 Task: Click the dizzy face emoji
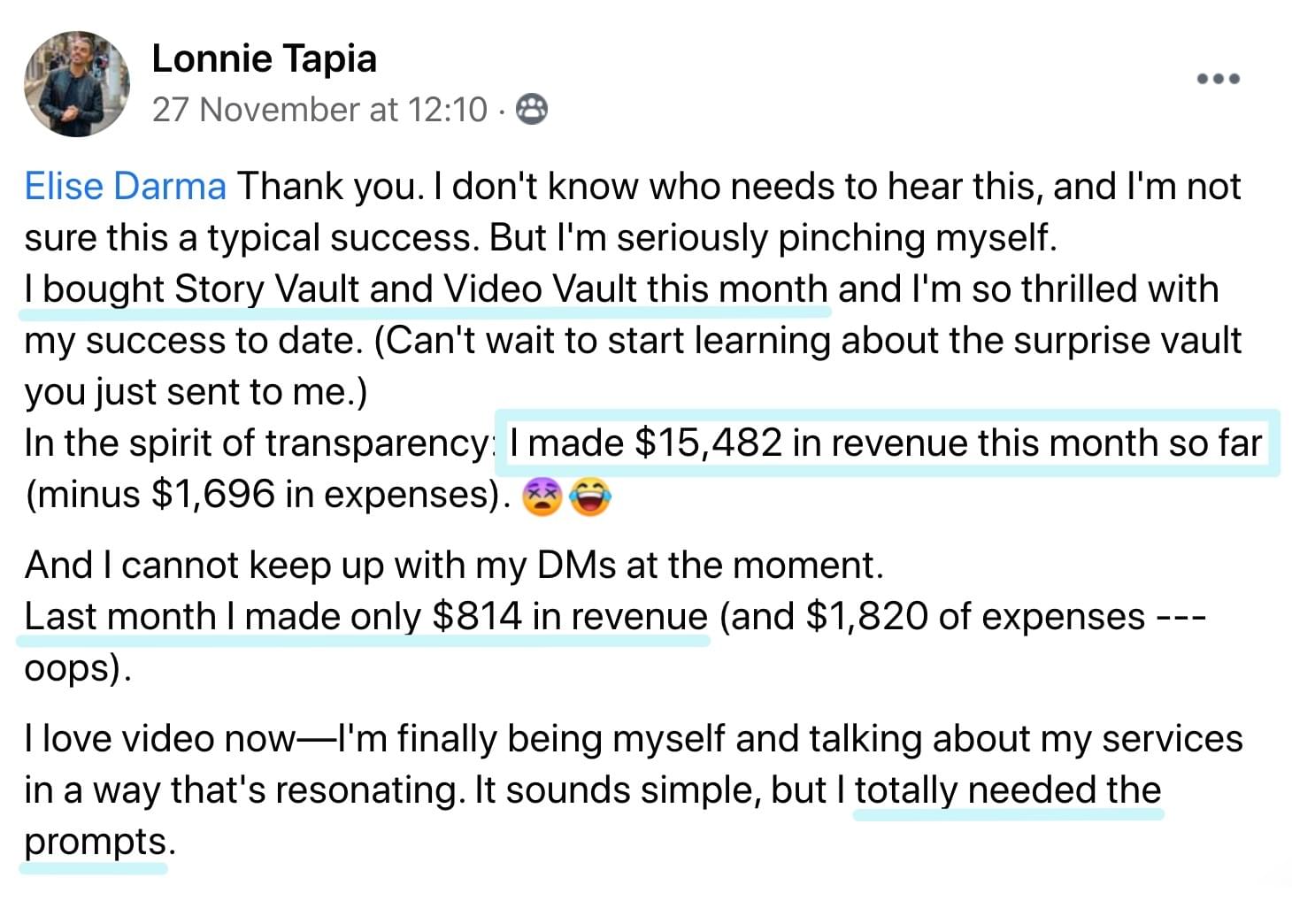click(541, 497)
